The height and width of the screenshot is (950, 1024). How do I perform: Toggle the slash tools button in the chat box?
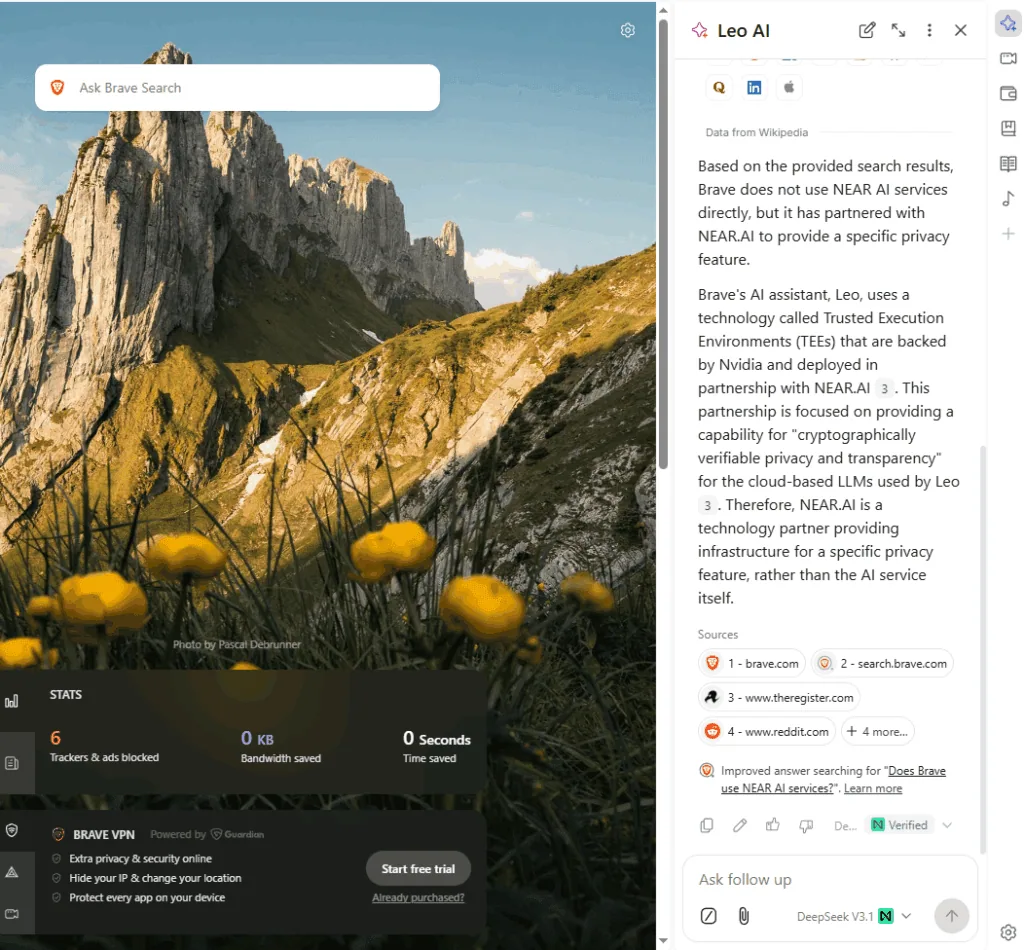(x=709, y=915)
